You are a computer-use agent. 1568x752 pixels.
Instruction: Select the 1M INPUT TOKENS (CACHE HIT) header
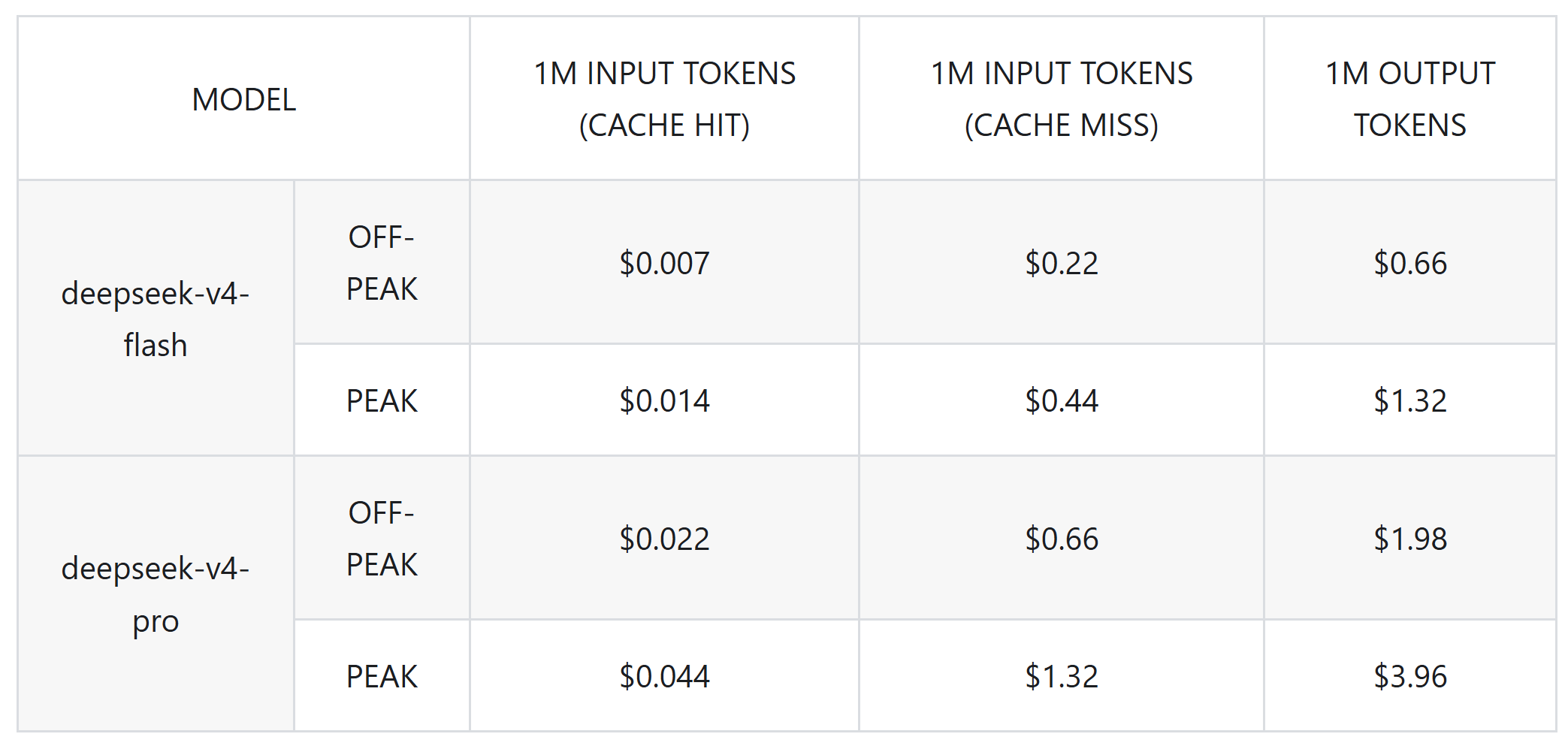click(664, 99)
